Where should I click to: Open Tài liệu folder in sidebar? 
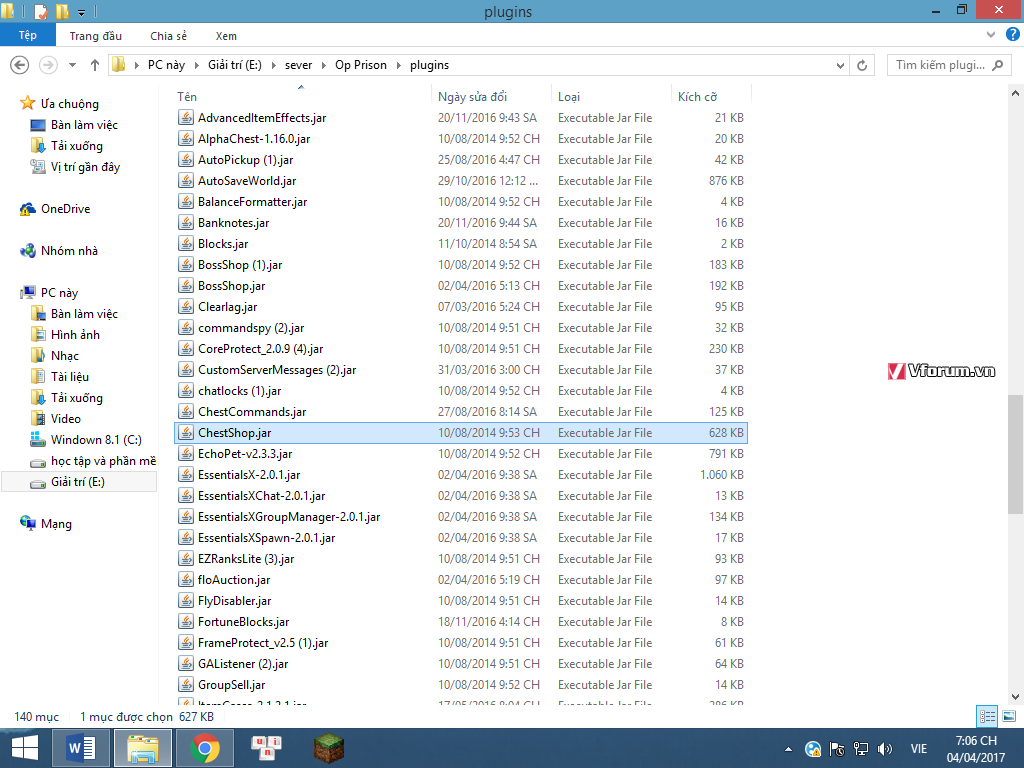(70, 377)
